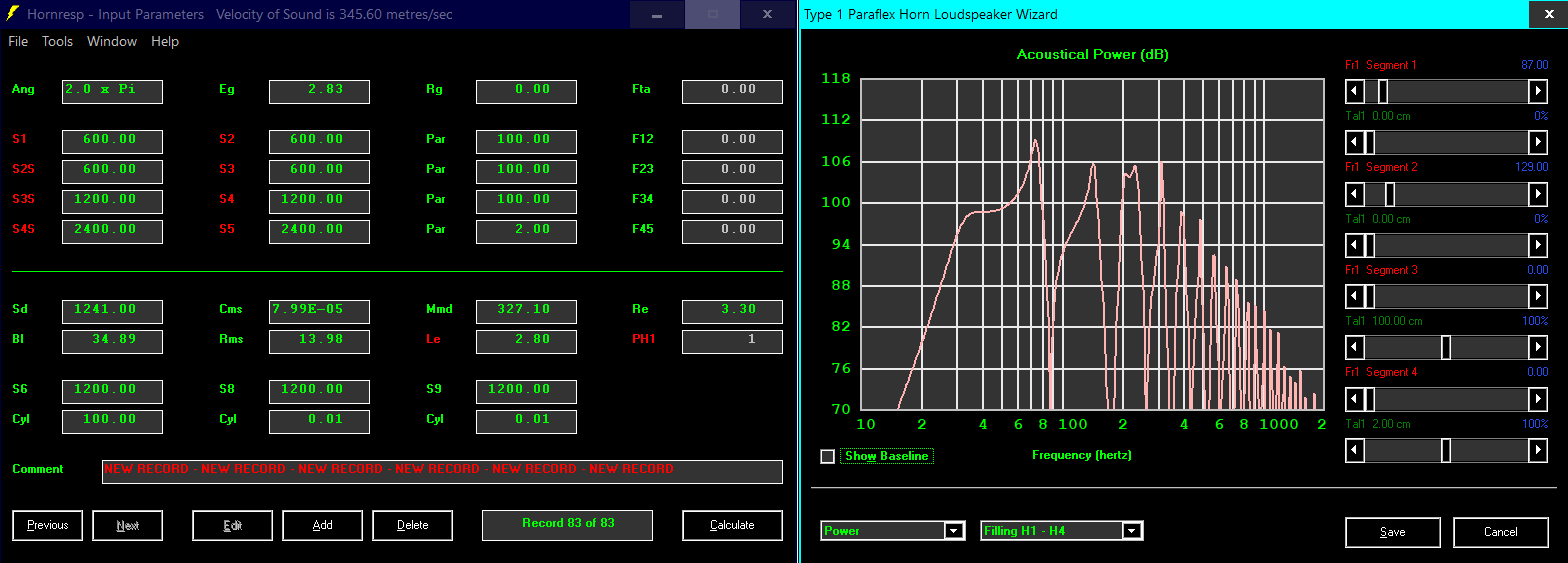Click the Calculate button
Viewport: 1568px width, 563px height.
(732, 525)
